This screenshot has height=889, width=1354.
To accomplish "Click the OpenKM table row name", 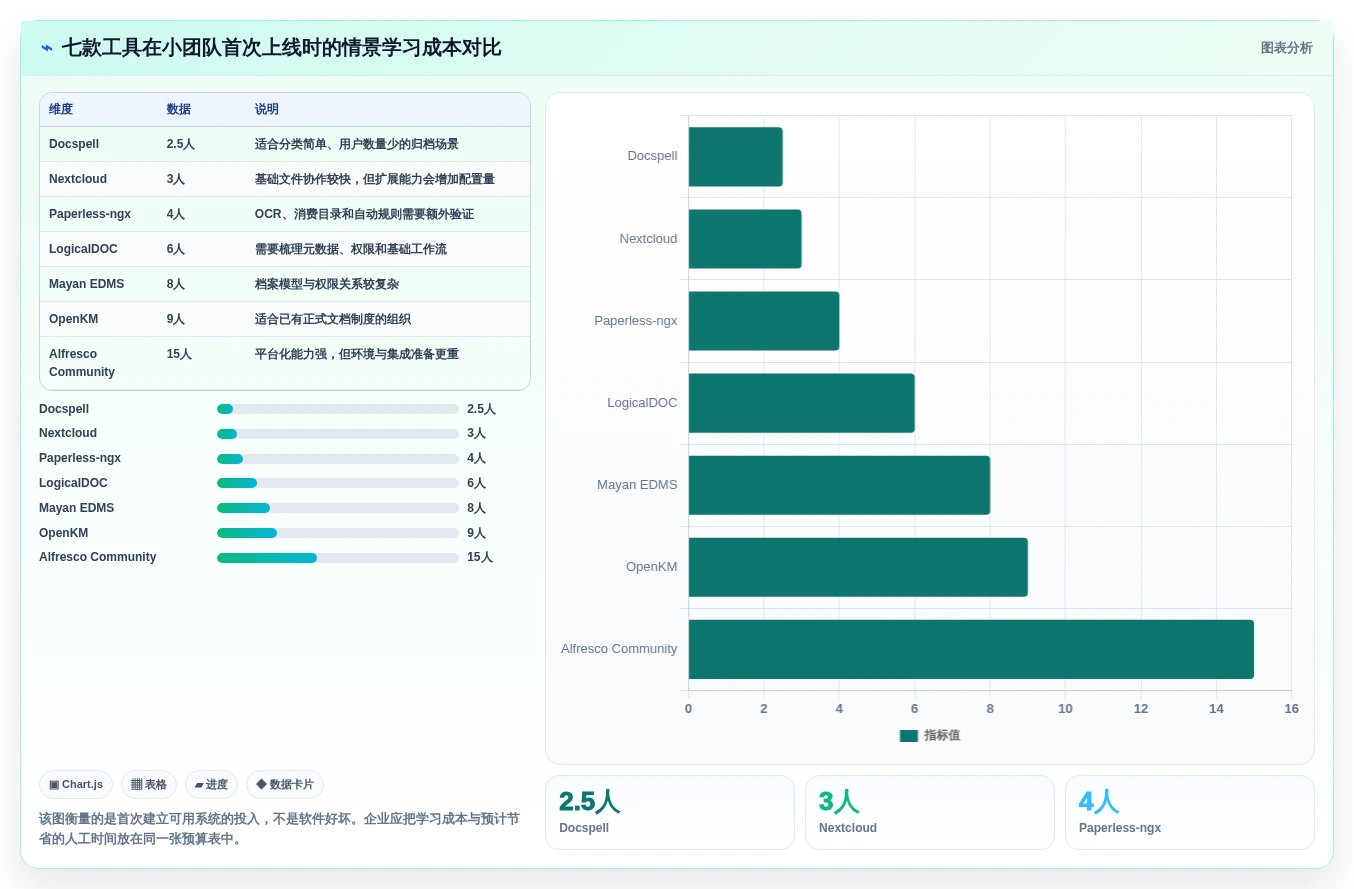I will [x=74, y=319].
